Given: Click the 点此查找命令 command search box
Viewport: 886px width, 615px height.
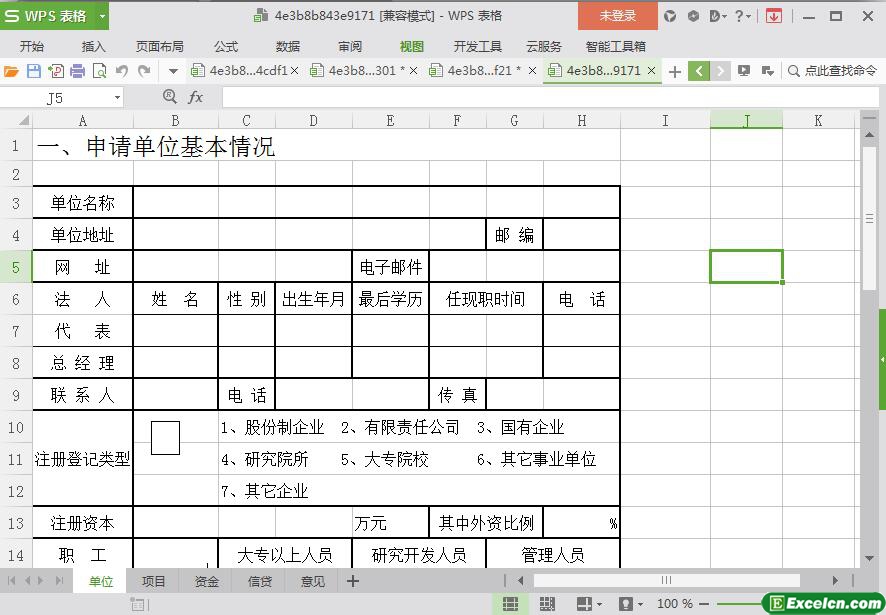Looking at the screenshot, I should click(833, 71).
